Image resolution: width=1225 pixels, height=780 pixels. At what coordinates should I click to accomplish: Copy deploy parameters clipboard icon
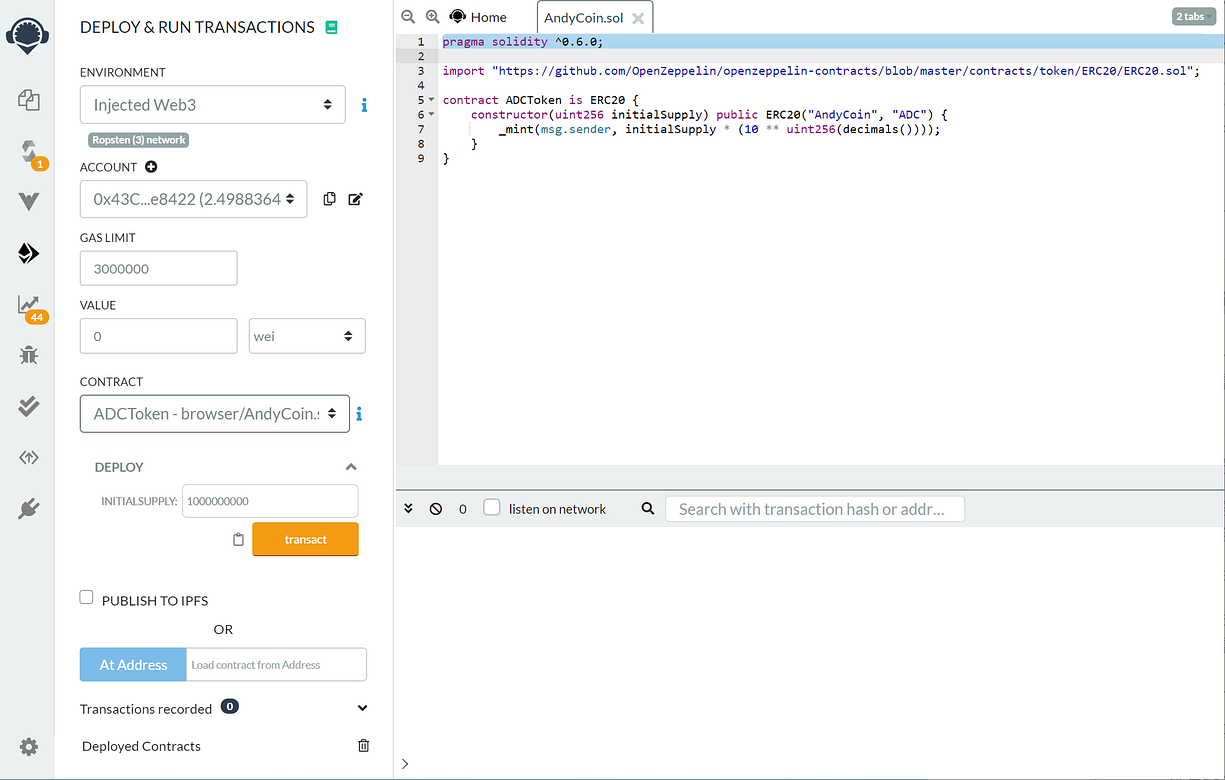[x=238, y=539]
